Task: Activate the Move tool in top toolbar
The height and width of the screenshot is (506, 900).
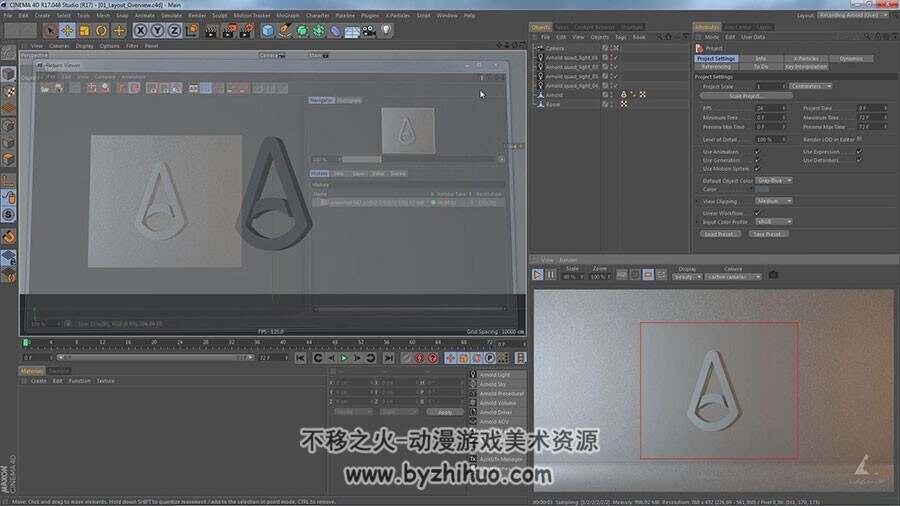Action: 67,30
